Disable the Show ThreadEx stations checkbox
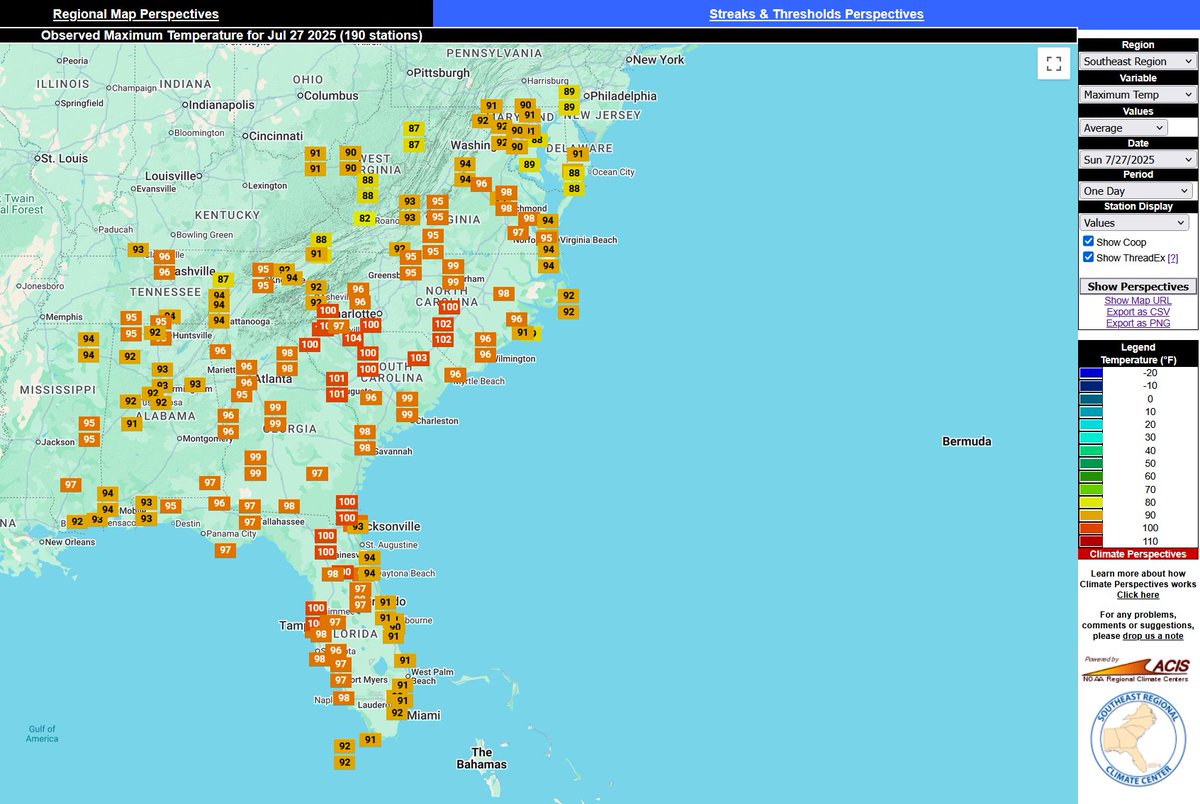 point(1088,257)
